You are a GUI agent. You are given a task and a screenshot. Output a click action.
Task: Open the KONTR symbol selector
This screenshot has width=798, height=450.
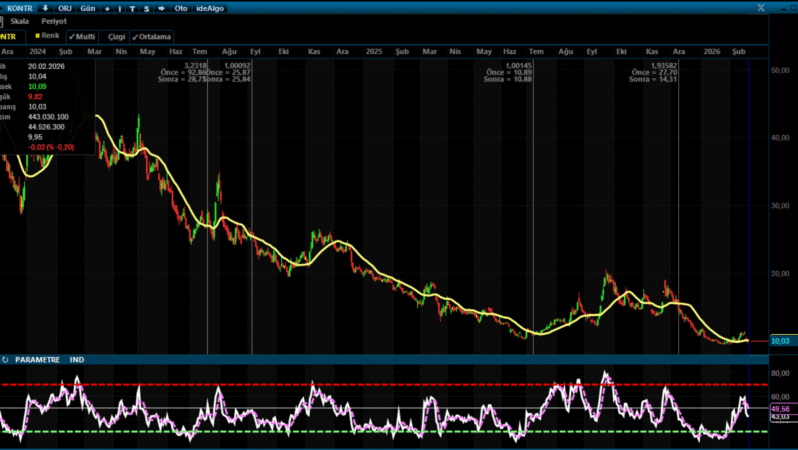21,7
